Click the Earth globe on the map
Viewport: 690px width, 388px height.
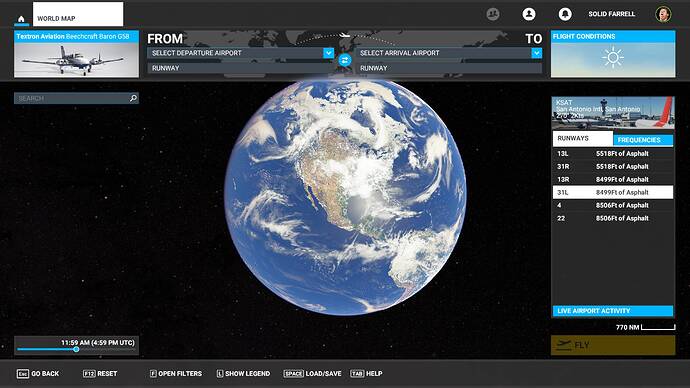[x=345, y=196]
